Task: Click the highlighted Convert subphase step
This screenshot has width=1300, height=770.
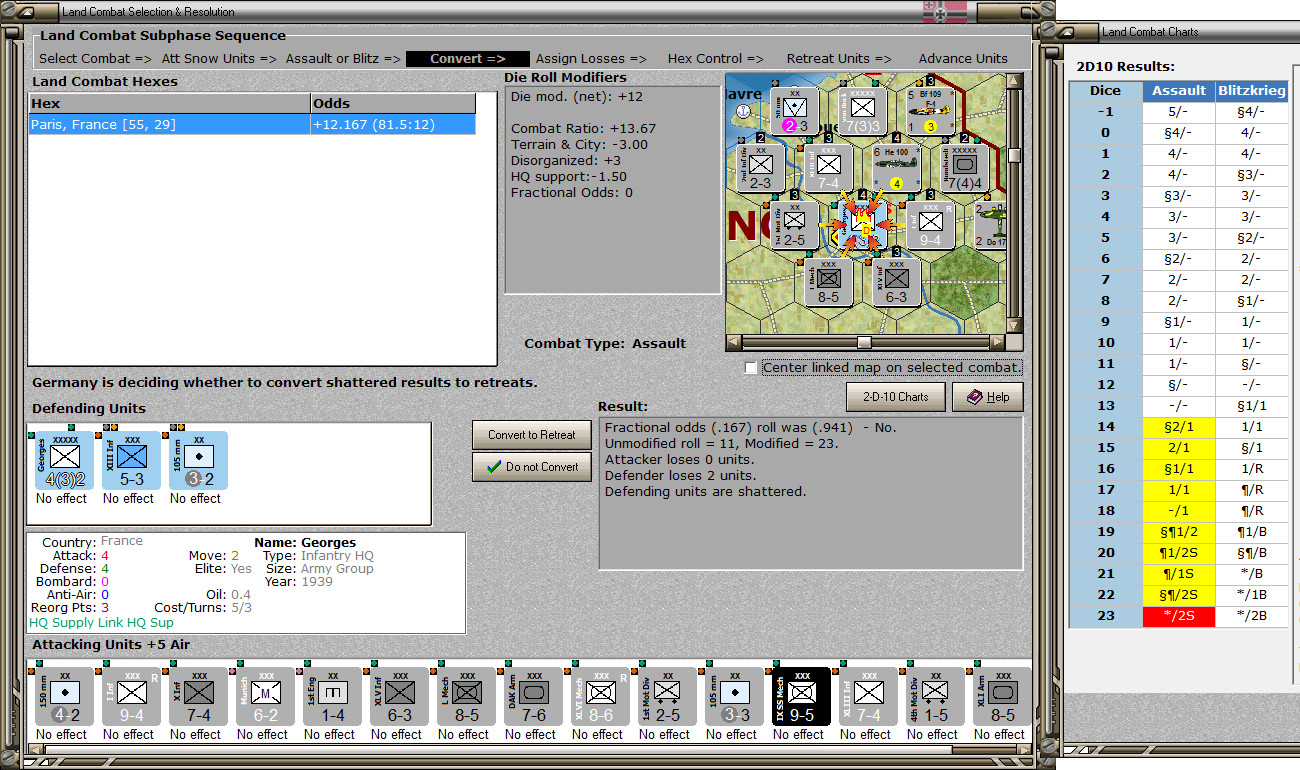Action: (468, 59)
